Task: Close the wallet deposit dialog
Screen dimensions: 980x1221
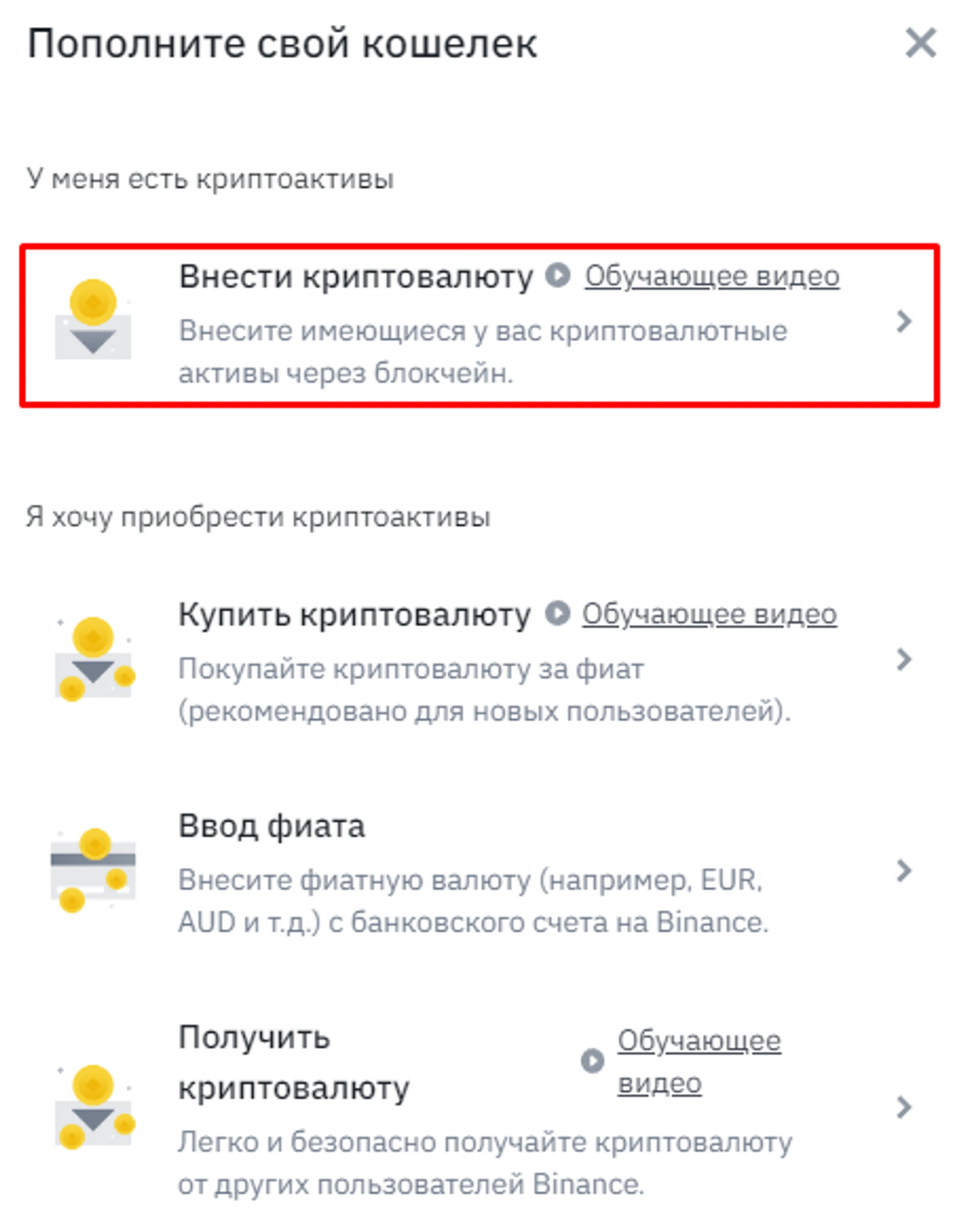Action: [x=921, y=43]
